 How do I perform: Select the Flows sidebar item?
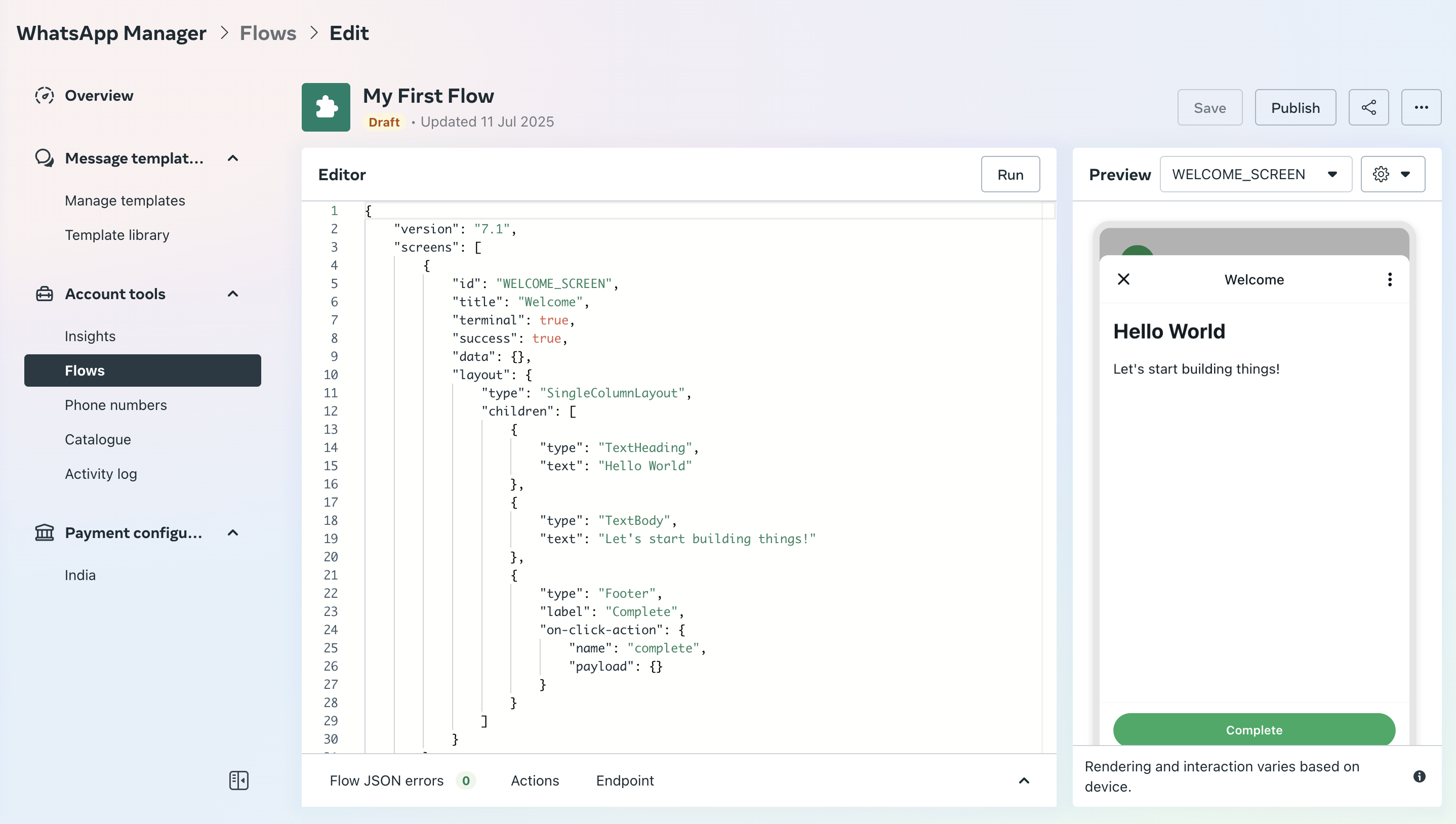pyautogui.click(x=143, y=370)
